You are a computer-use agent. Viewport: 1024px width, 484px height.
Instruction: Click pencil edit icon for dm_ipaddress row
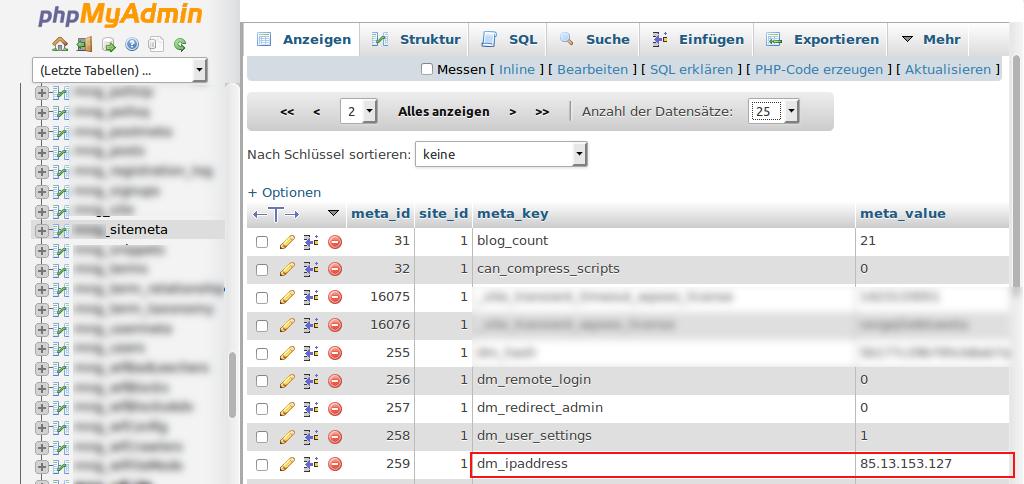tap(287, 464)
